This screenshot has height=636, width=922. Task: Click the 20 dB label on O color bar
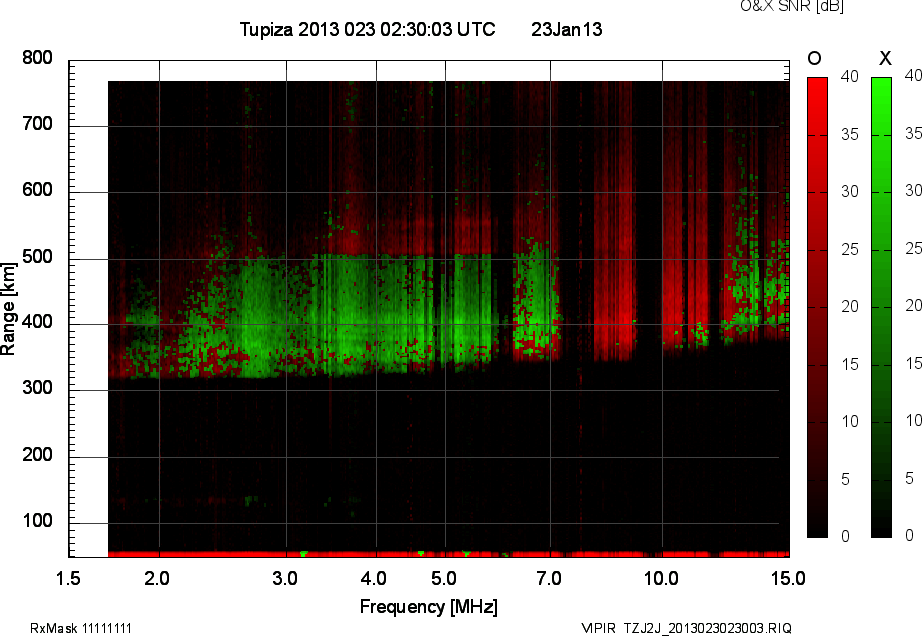[x=850, y=306]
